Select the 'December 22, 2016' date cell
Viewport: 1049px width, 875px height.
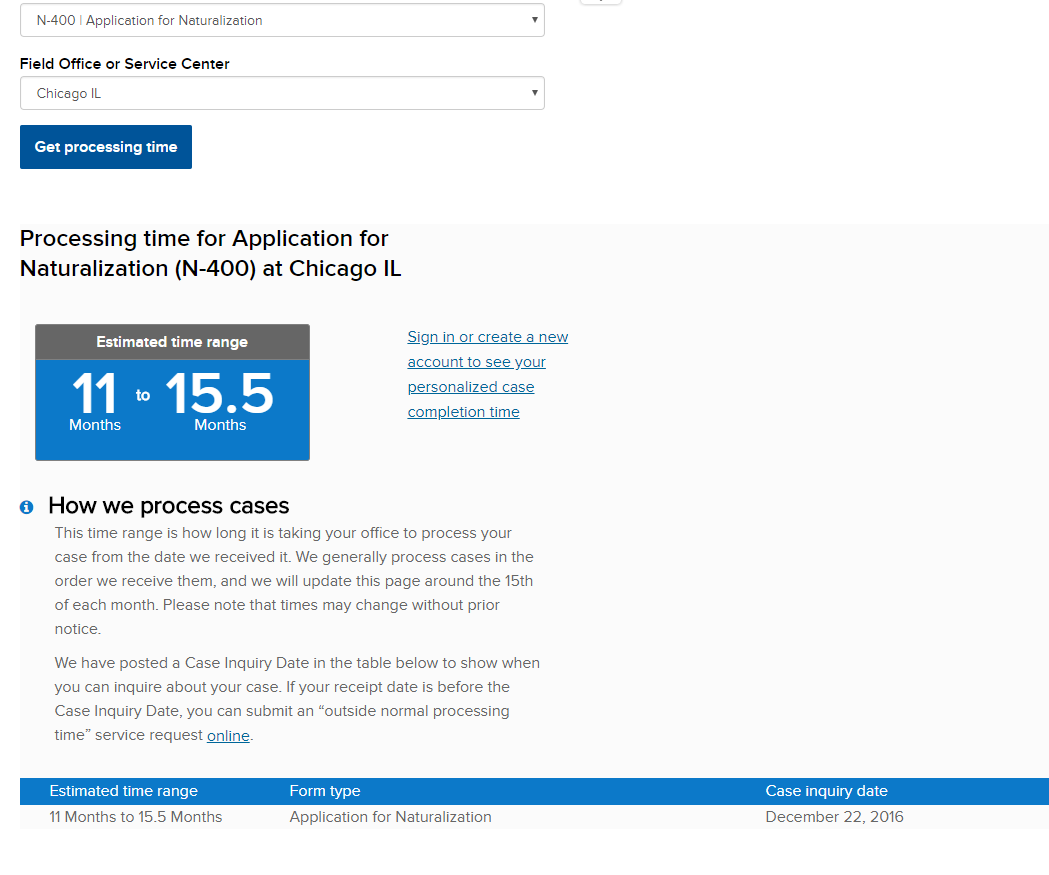834,817
